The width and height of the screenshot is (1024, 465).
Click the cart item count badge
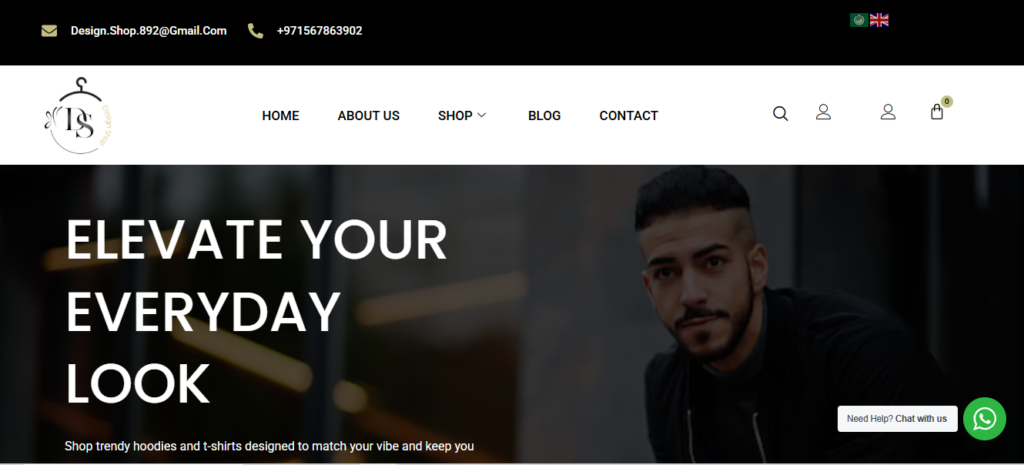point(947,101)
